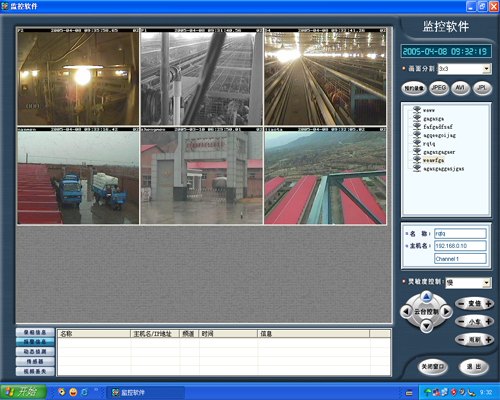Click the exit oval button

pos(474,367)
